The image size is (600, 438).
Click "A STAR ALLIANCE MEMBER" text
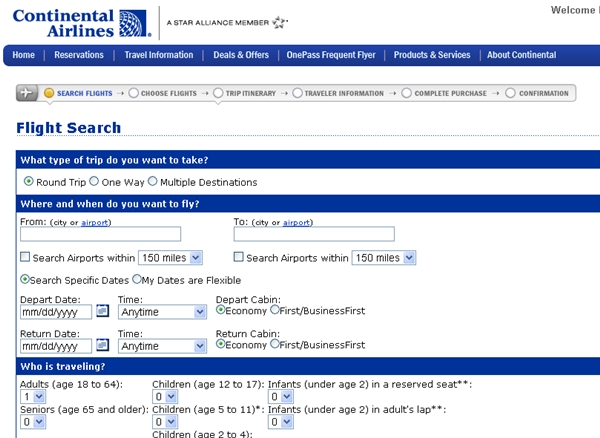(x=218, y=23)
